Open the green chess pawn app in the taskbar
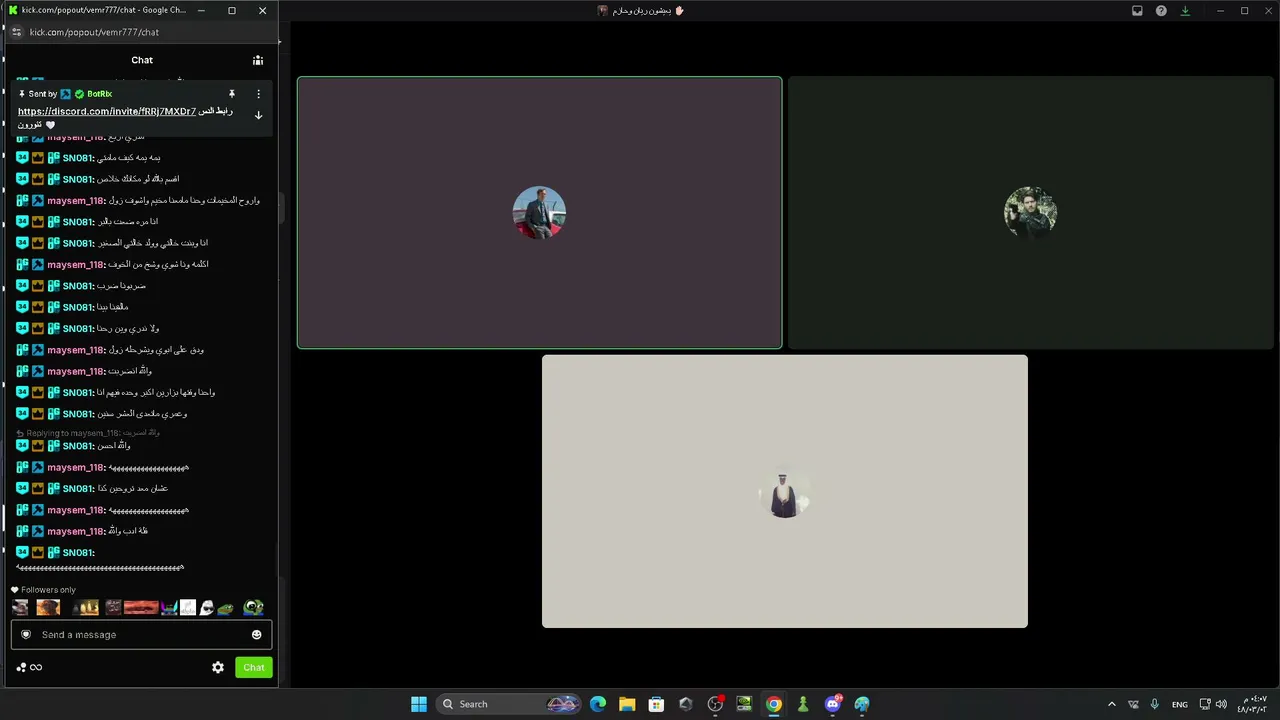Image resolution: width=1280 pixels, height=720 pixels. point(803,704)
